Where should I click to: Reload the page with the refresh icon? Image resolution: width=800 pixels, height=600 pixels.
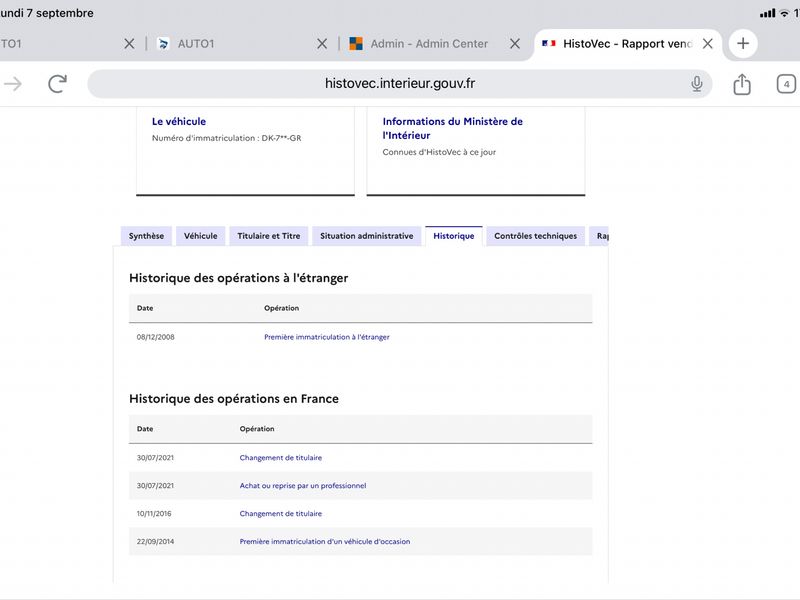(x=57, y=84)
